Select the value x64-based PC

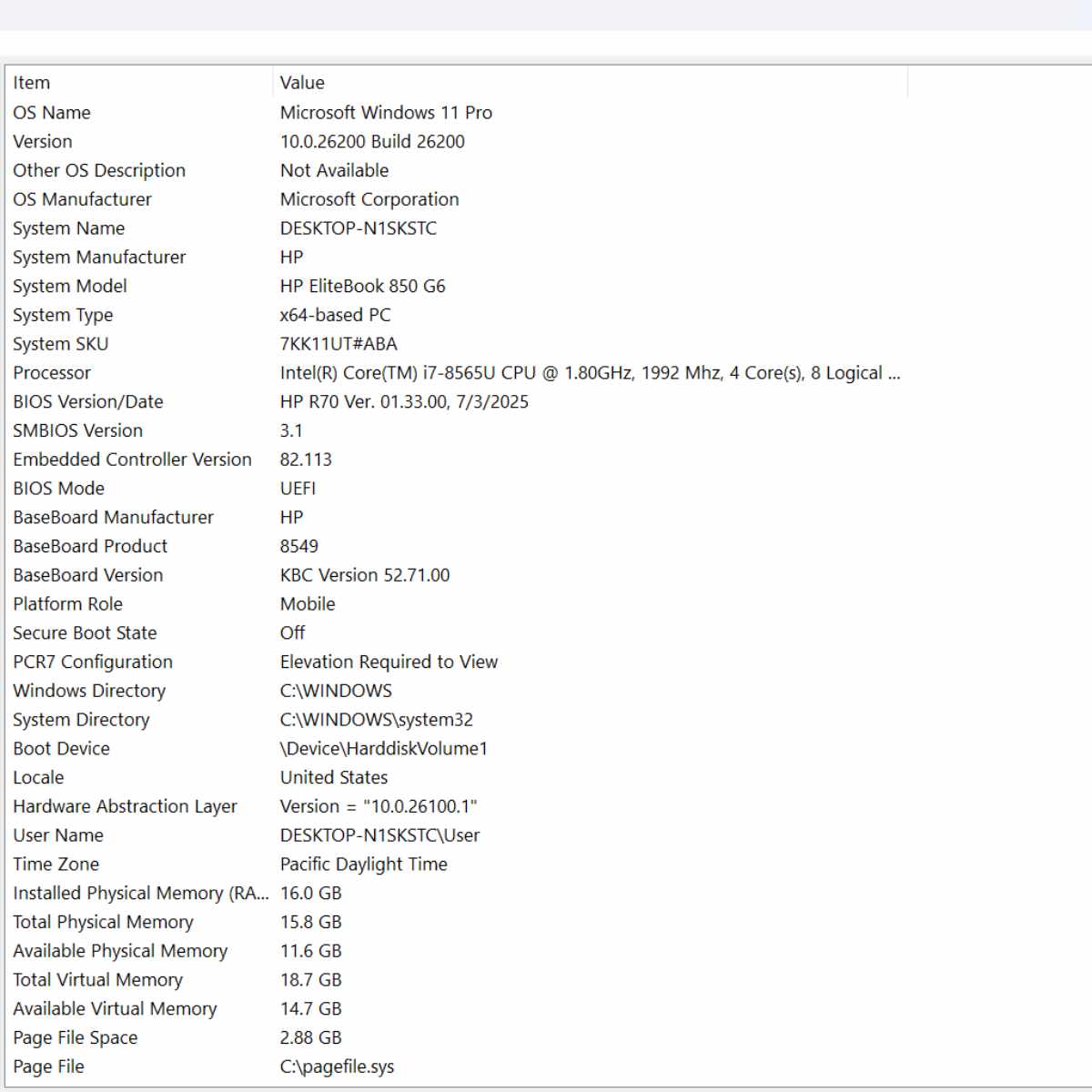[336, 316]
